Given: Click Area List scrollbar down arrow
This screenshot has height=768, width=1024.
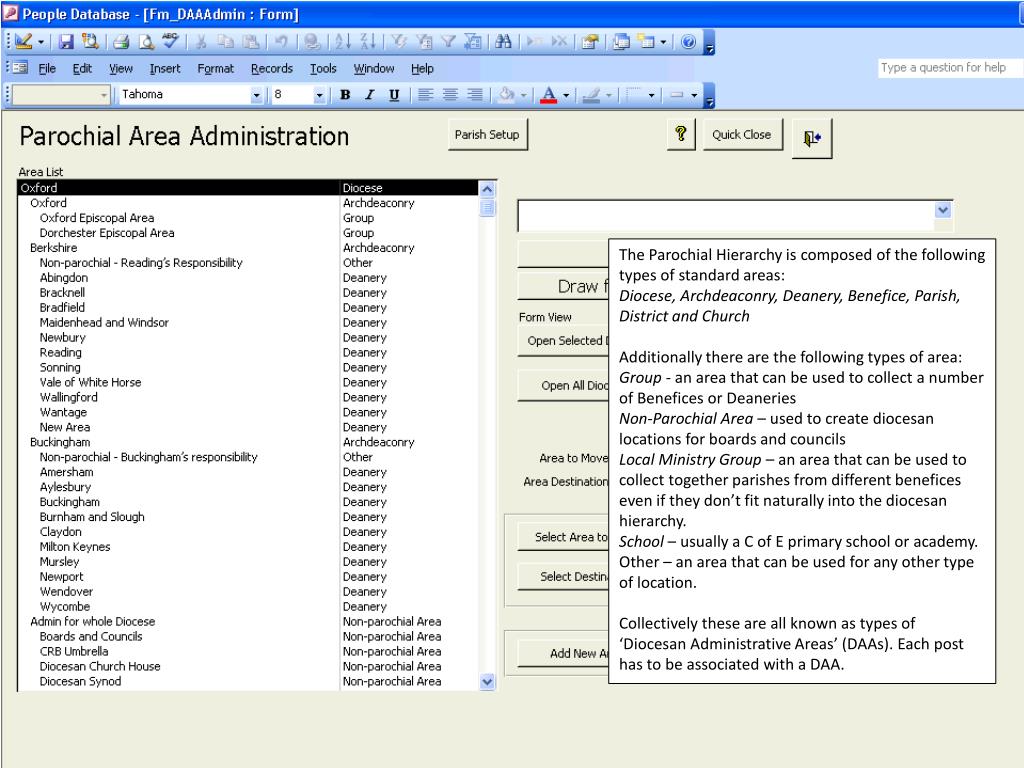Looking at the screenshot, I should click(487, 682).
